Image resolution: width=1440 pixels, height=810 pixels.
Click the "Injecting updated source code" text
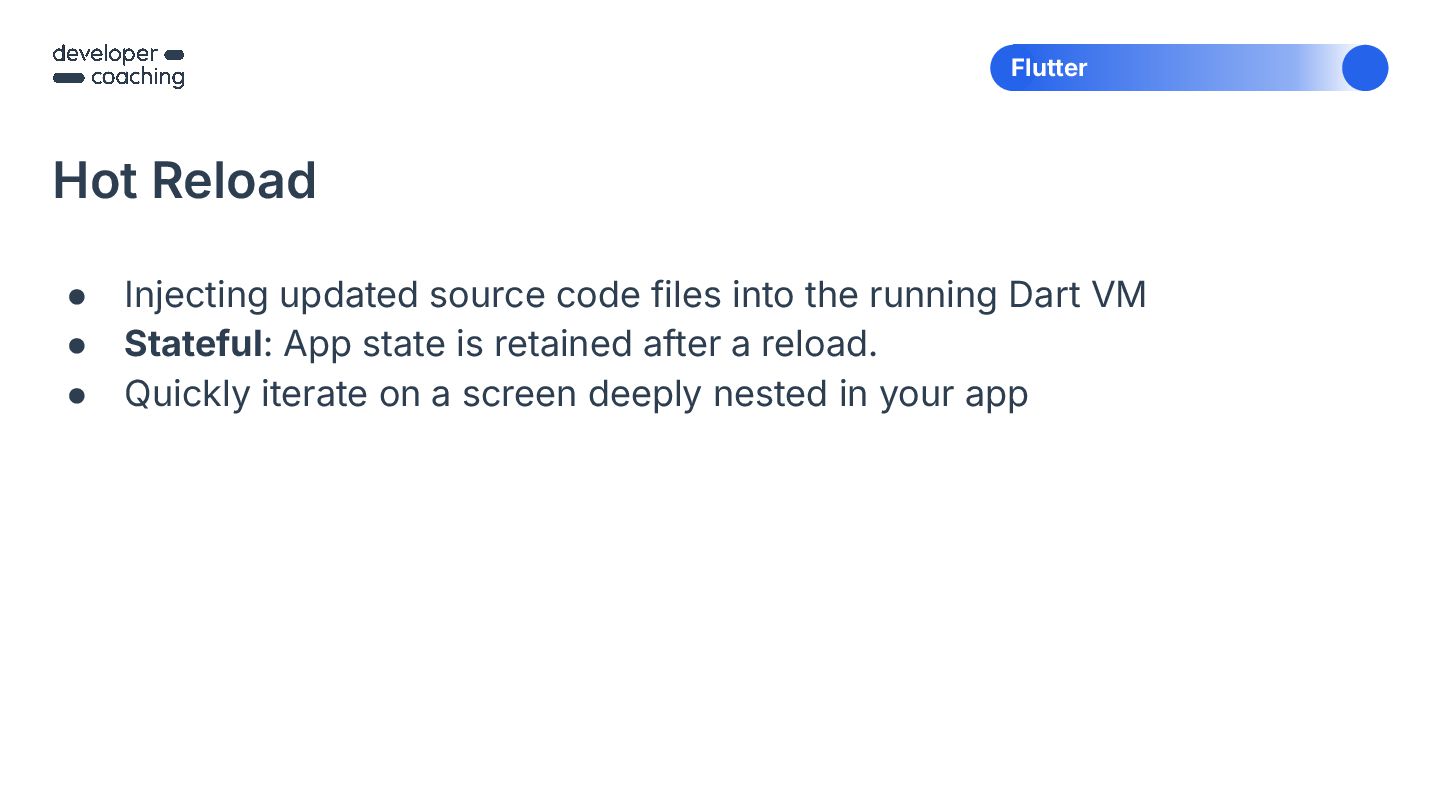click(332, 295)
